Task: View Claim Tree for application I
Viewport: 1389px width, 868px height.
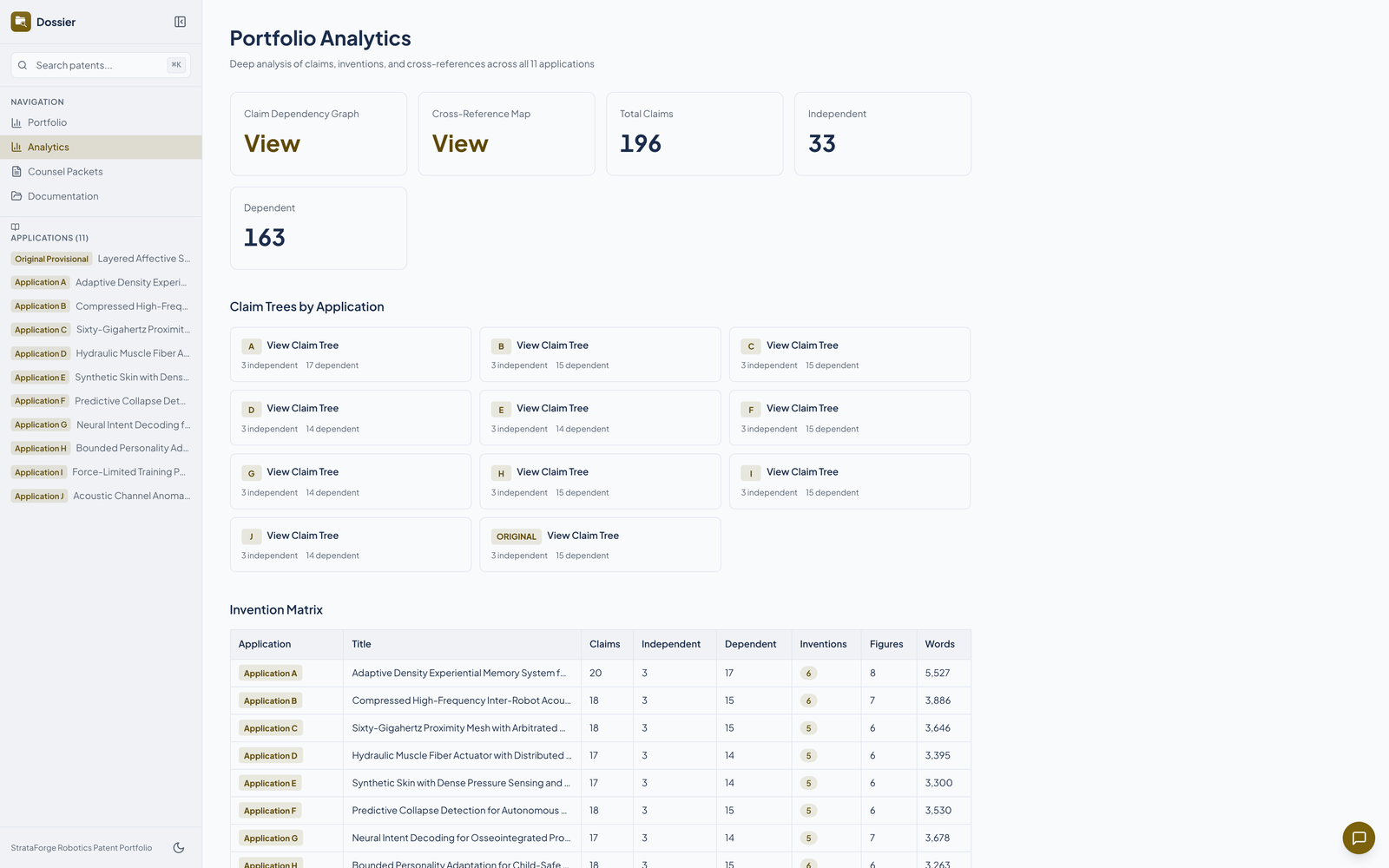Action: tap(850, 481)
